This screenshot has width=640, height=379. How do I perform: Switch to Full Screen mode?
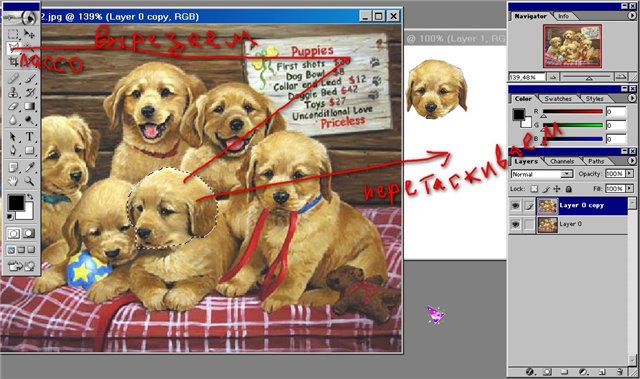[31, 250]
